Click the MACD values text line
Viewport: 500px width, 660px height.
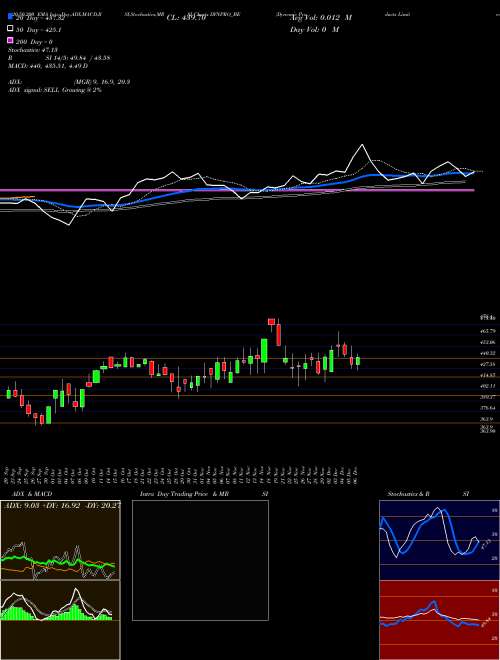(48, 66)
